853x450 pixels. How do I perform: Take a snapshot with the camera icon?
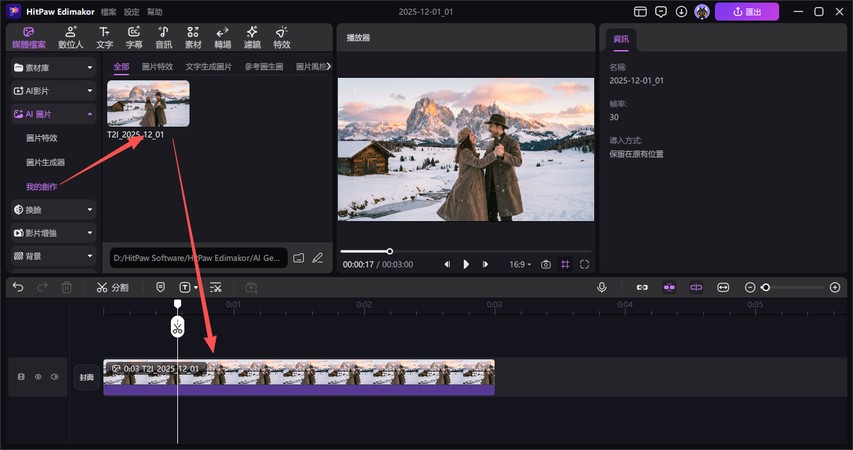(546, 264)
